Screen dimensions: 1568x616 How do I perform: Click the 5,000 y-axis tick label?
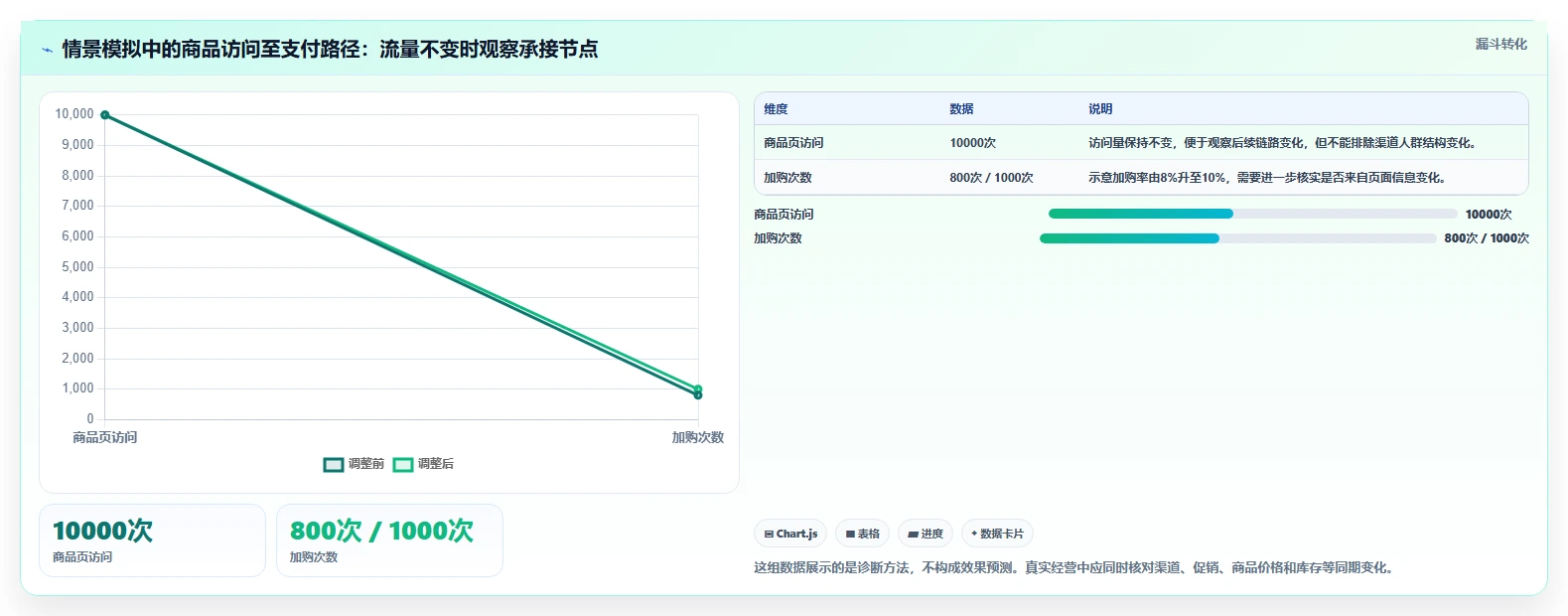point(77,266)
